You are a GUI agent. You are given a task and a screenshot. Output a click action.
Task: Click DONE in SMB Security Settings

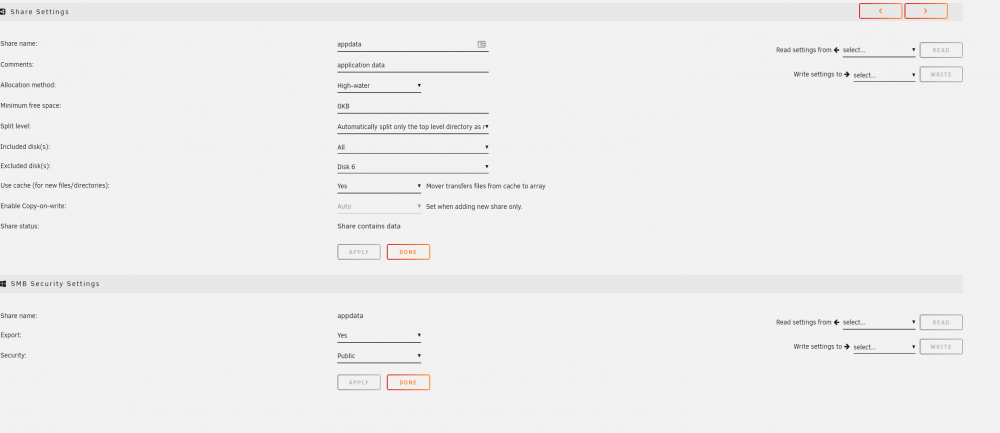(408, 383)
